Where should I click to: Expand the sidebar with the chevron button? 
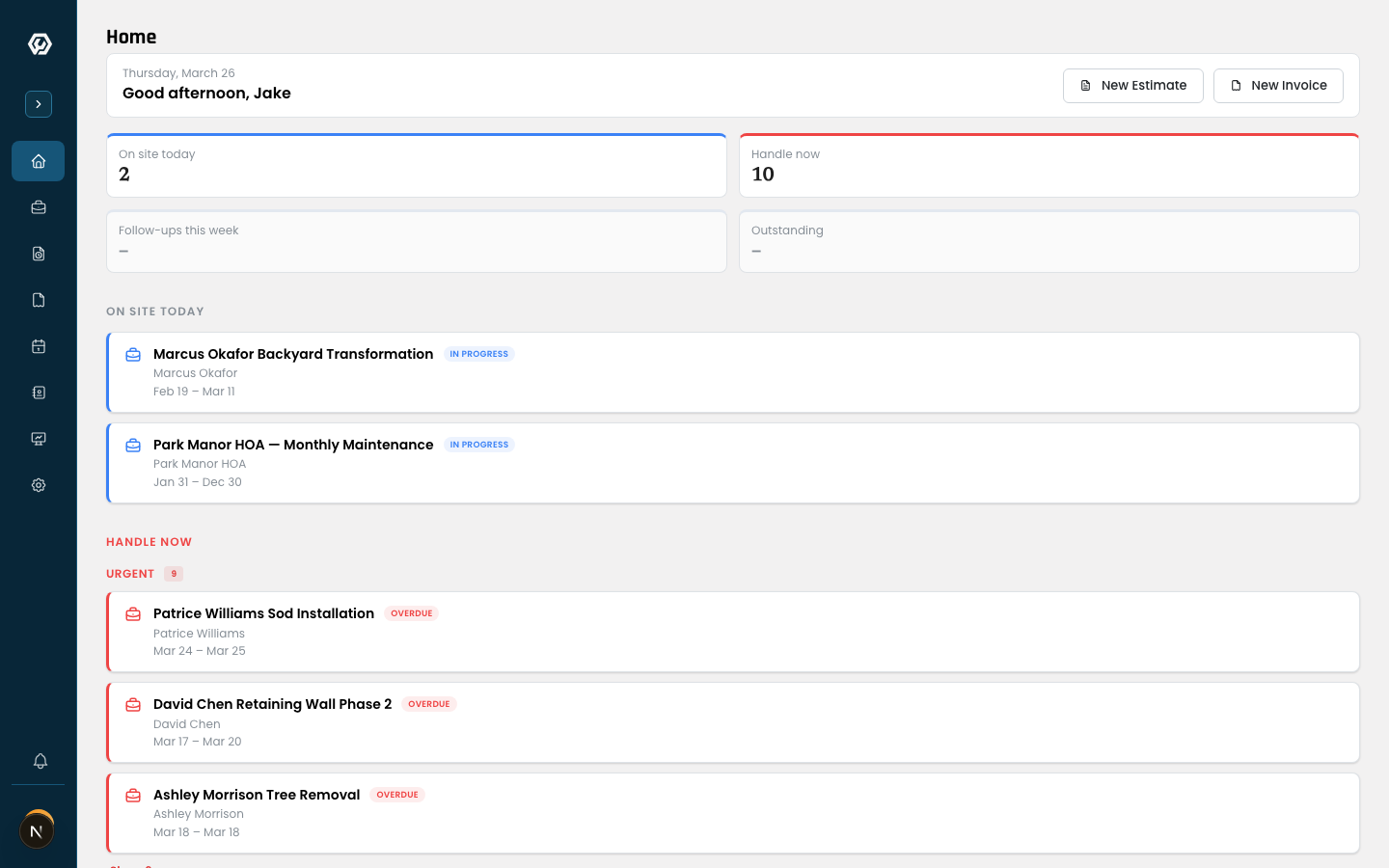[x=39, y=104]
